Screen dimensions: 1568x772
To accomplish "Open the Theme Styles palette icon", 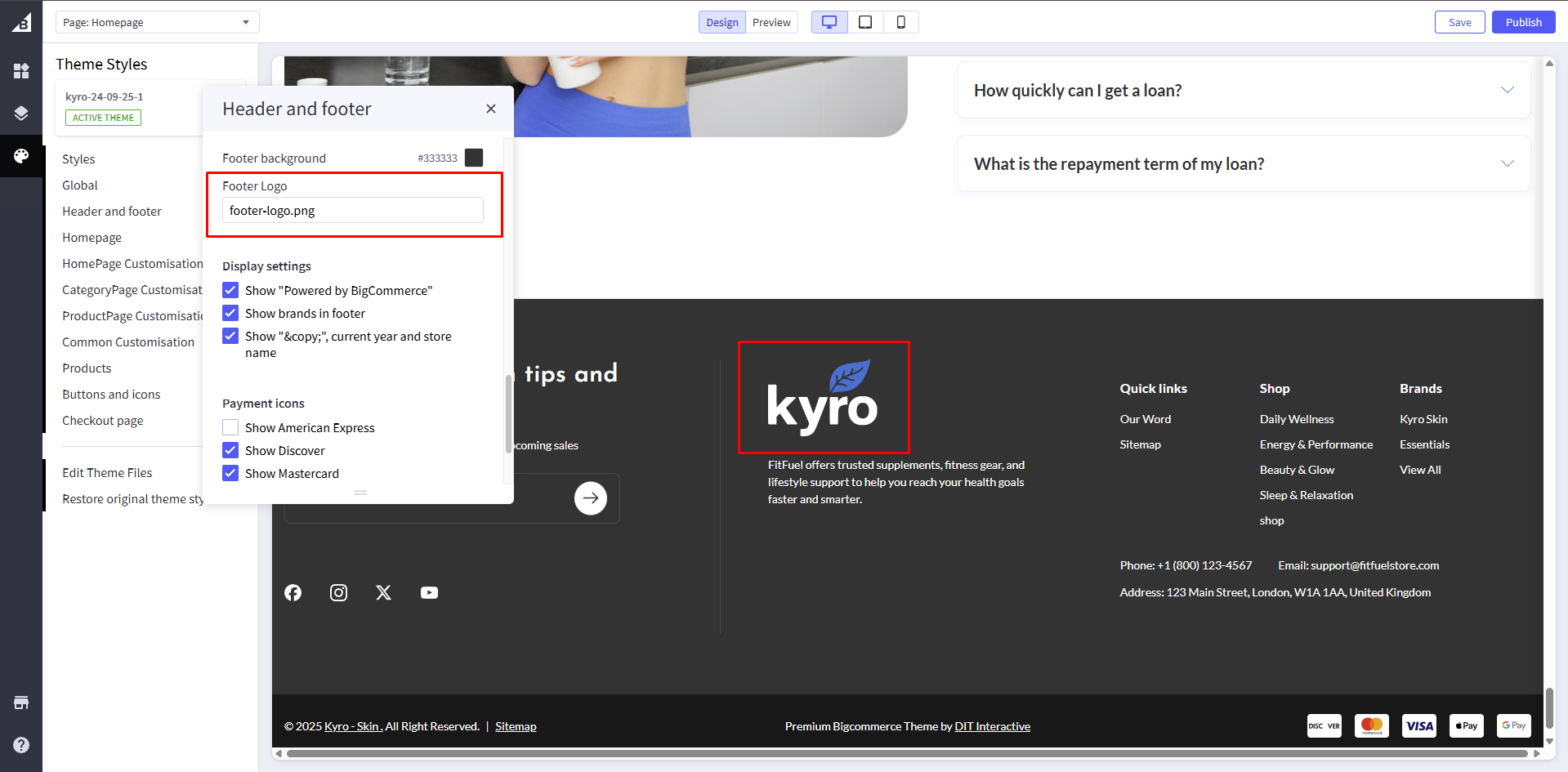I will (x=21, y=155).
